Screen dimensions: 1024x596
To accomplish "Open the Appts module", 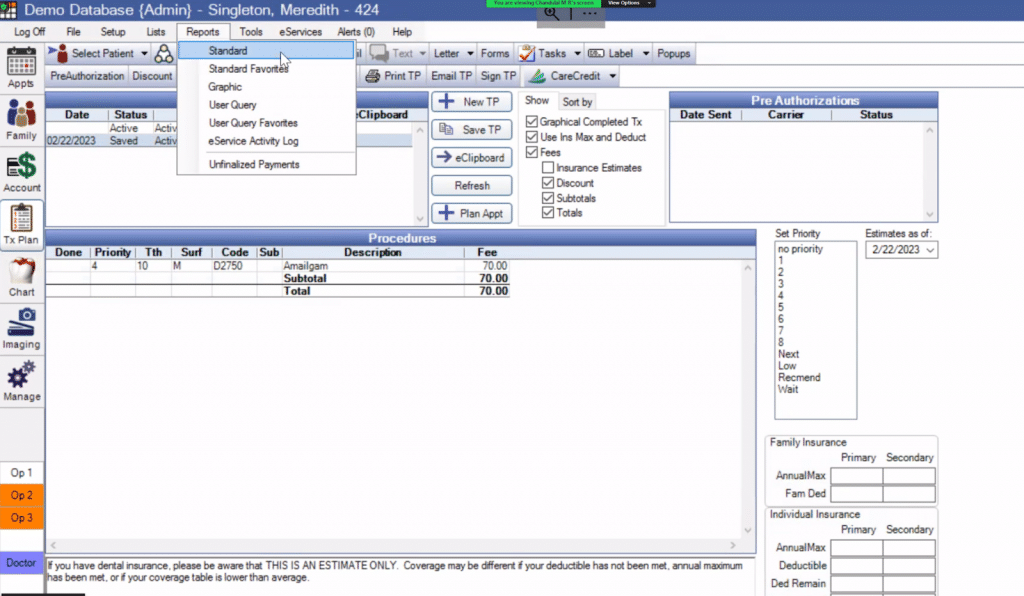I will (x=22, y=68).
